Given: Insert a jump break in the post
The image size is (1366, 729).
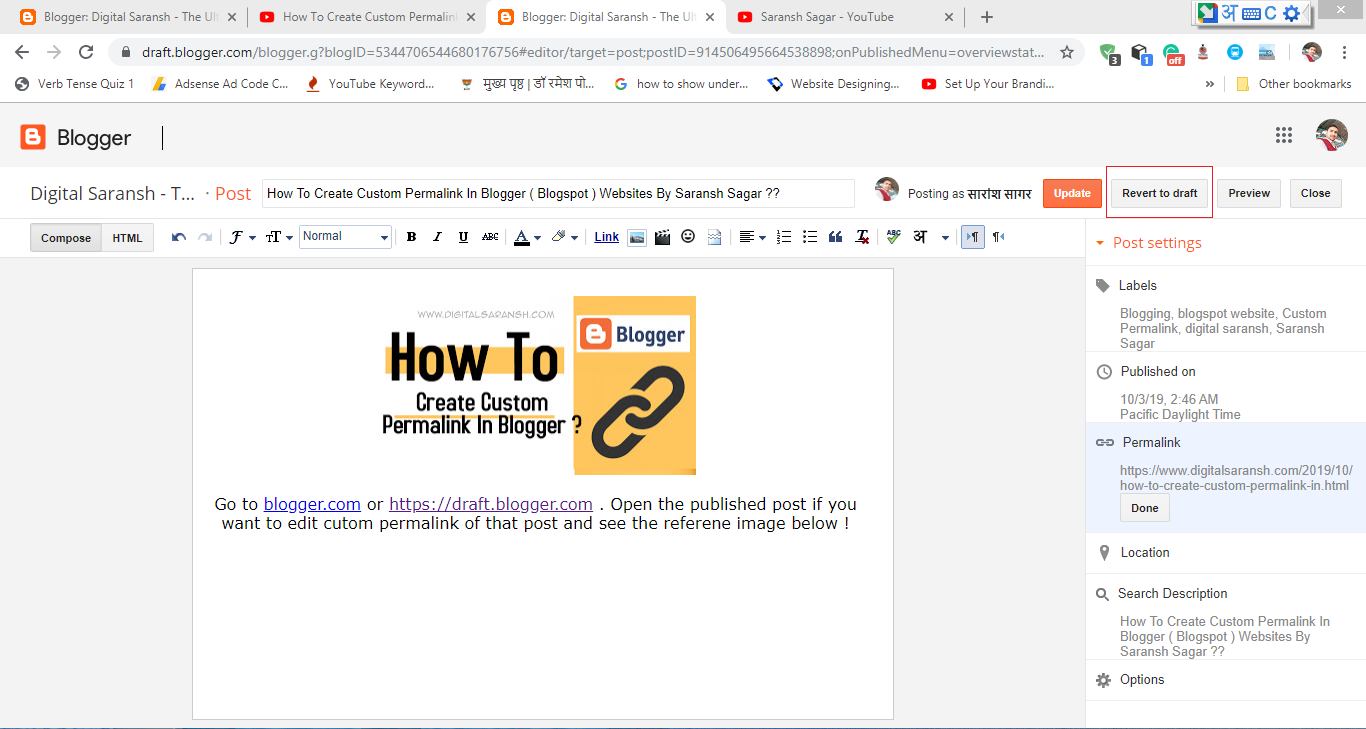Looking at the screenshot, I should 714,237.
